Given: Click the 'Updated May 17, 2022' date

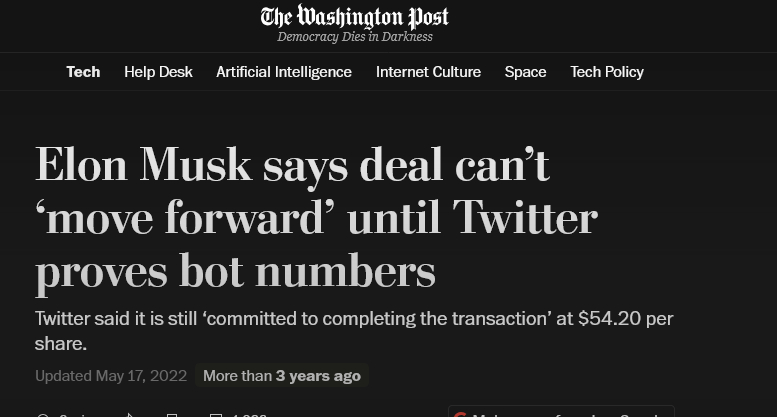Looking at the screenshot, I should pyautogui.click(x=111, y=376).
